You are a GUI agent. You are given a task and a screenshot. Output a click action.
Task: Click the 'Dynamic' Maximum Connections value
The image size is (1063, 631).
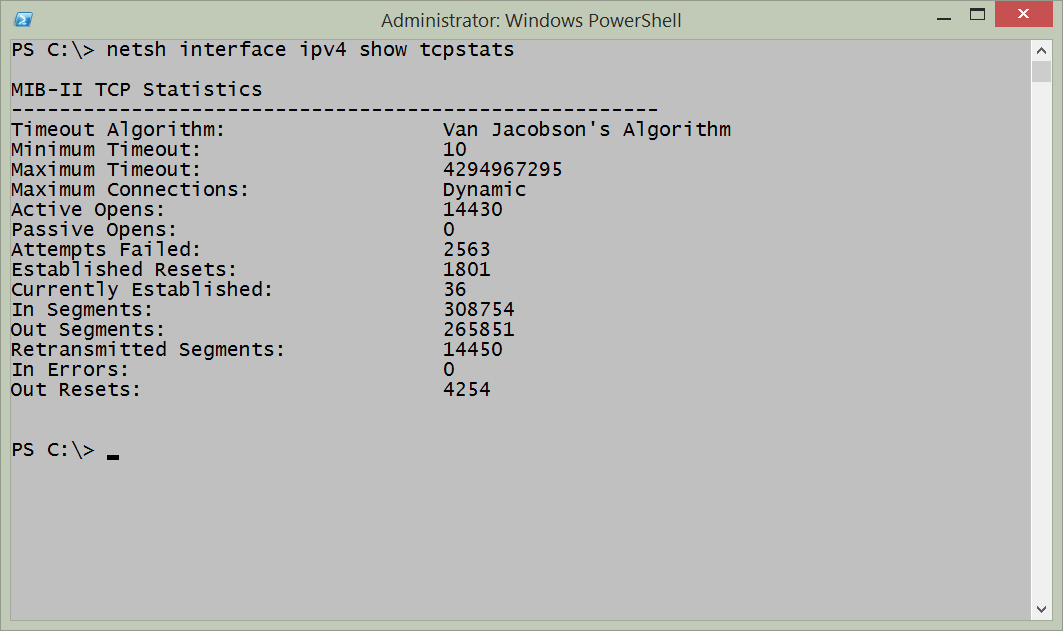484,190
